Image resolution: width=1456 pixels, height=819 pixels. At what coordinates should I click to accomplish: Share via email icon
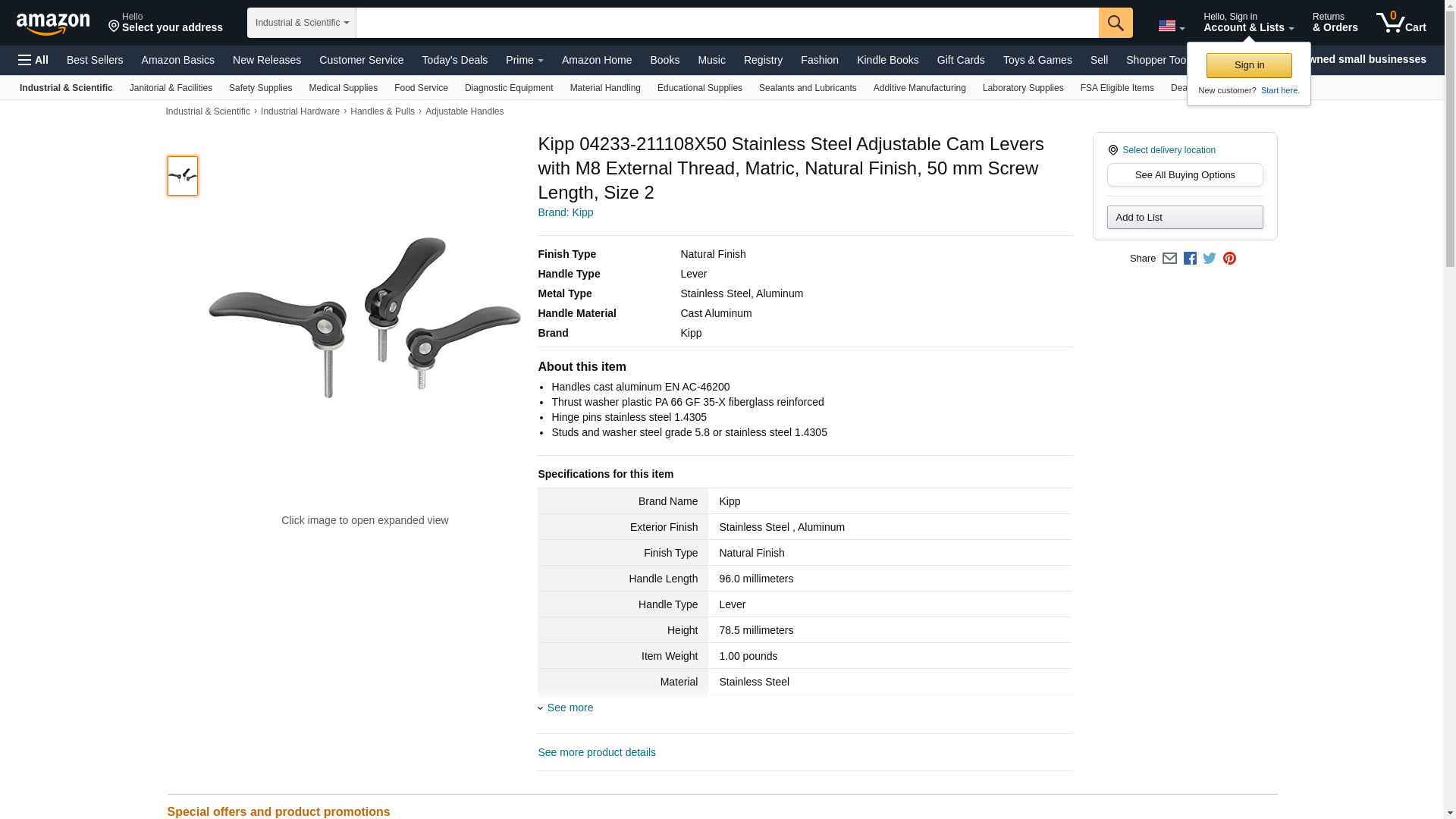point(1169,259)
